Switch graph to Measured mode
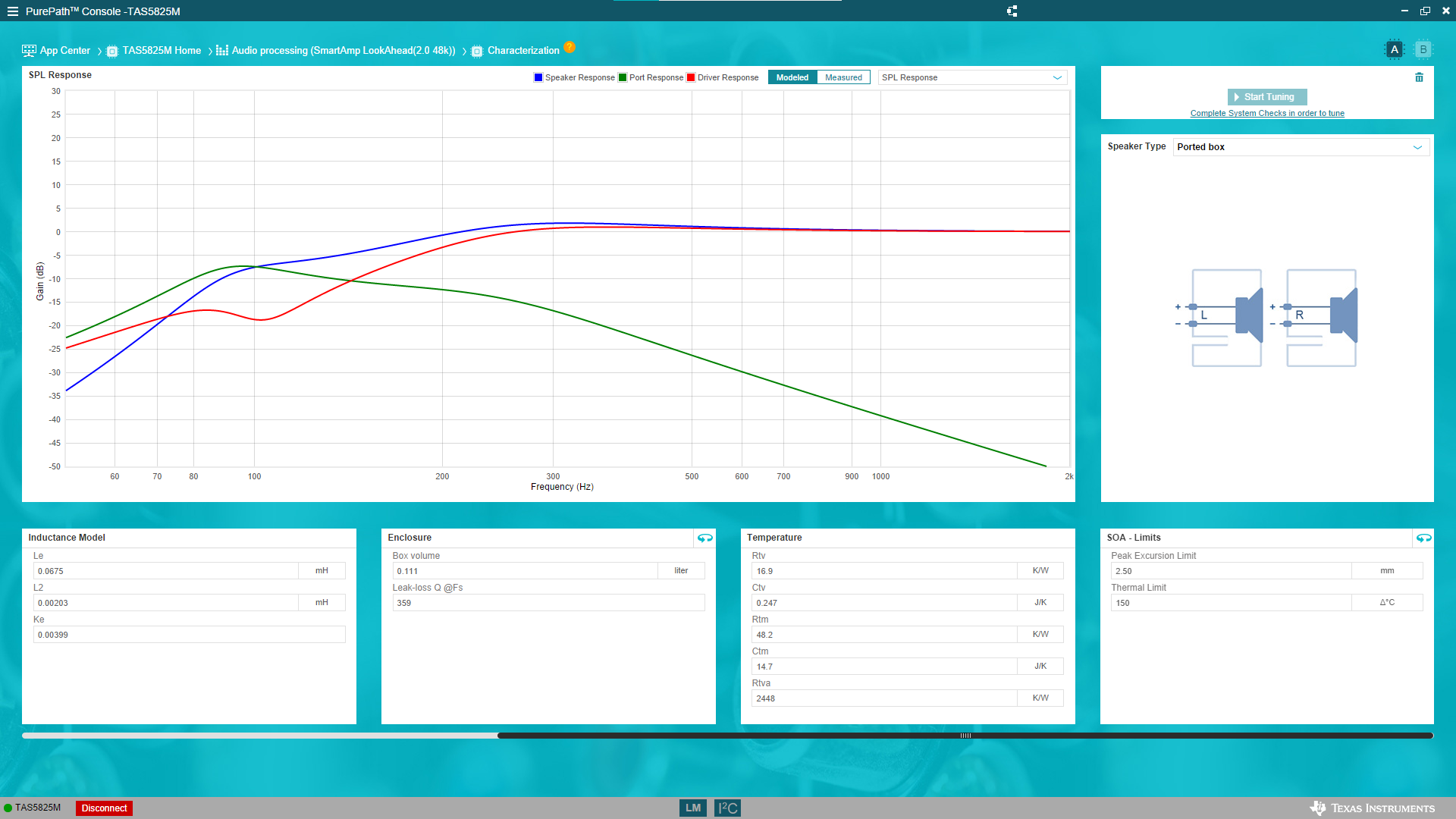The image size is (1456, 819). (843, 77)
